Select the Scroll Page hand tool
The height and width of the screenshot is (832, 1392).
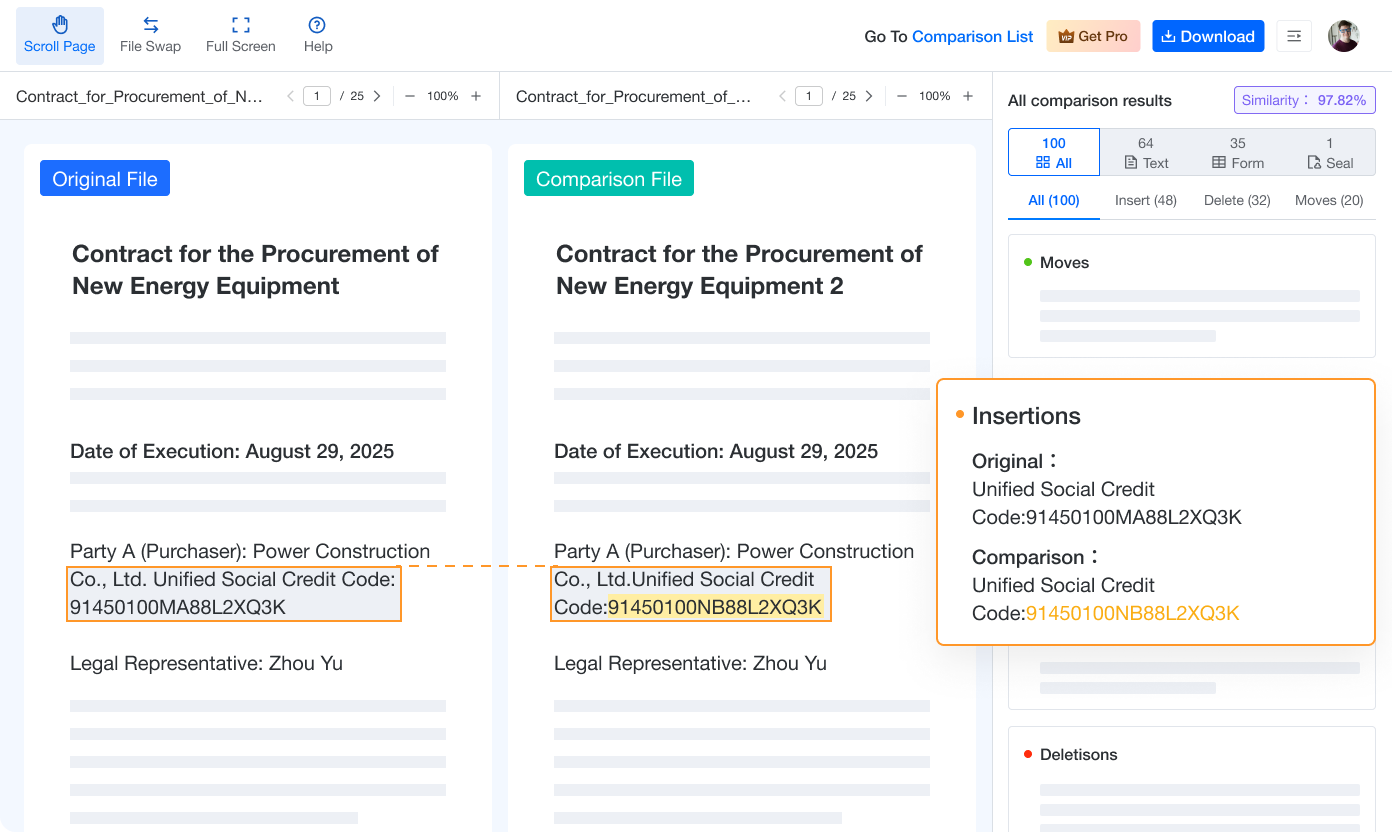(60, 36)
